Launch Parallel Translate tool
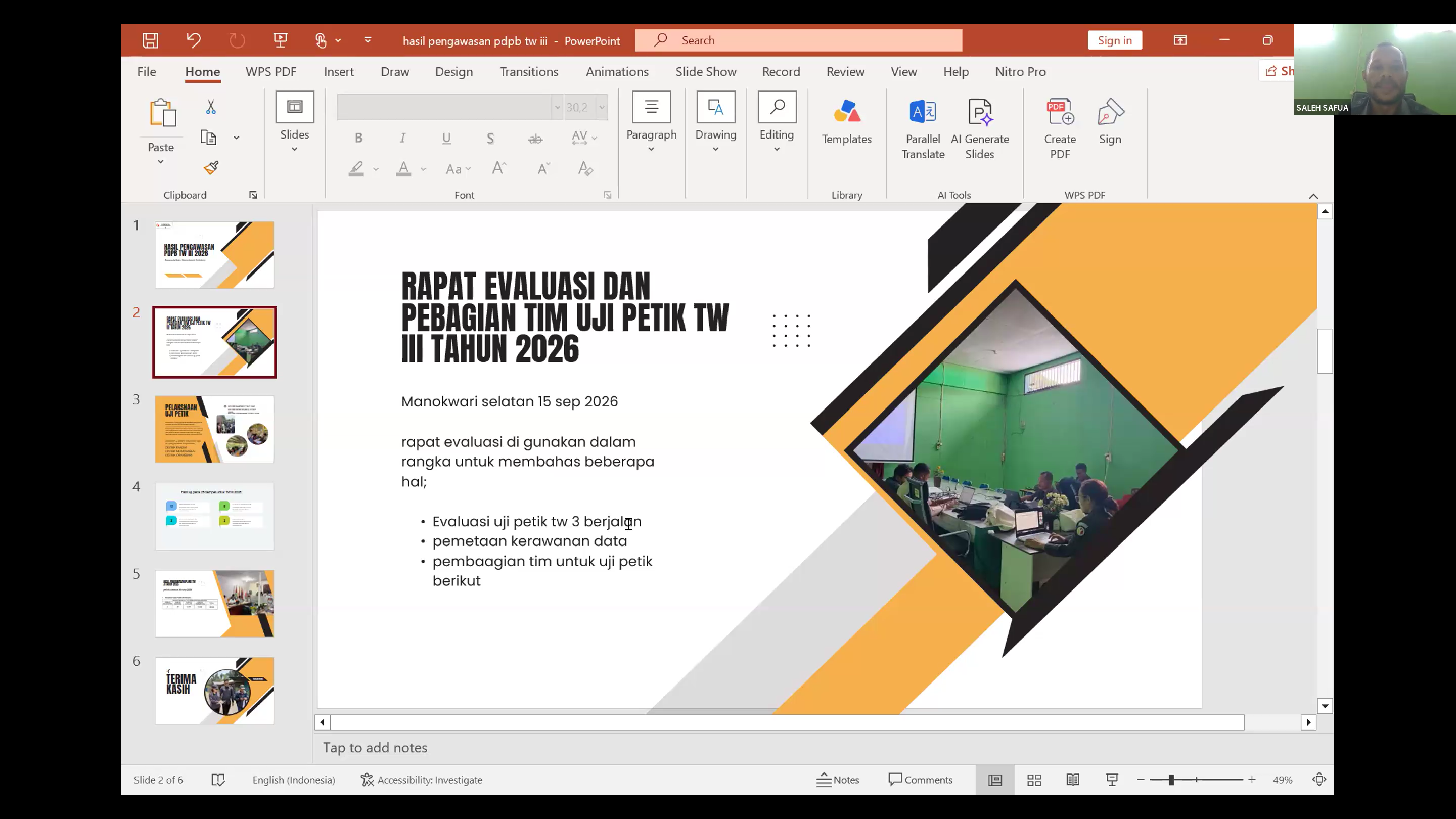 point(923,129)
